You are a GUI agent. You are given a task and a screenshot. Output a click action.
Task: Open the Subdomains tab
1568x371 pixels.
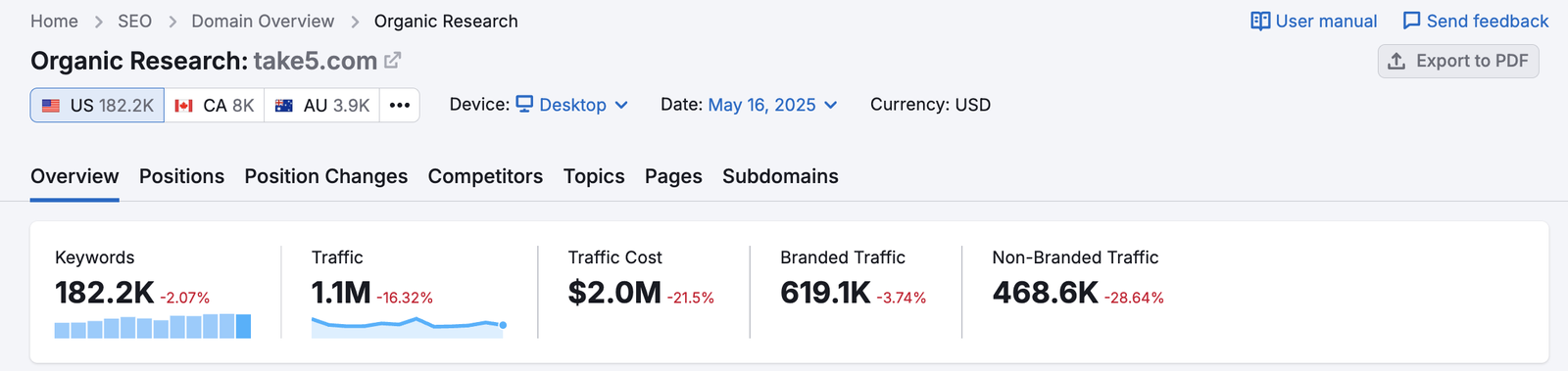[x=780, y=176]
